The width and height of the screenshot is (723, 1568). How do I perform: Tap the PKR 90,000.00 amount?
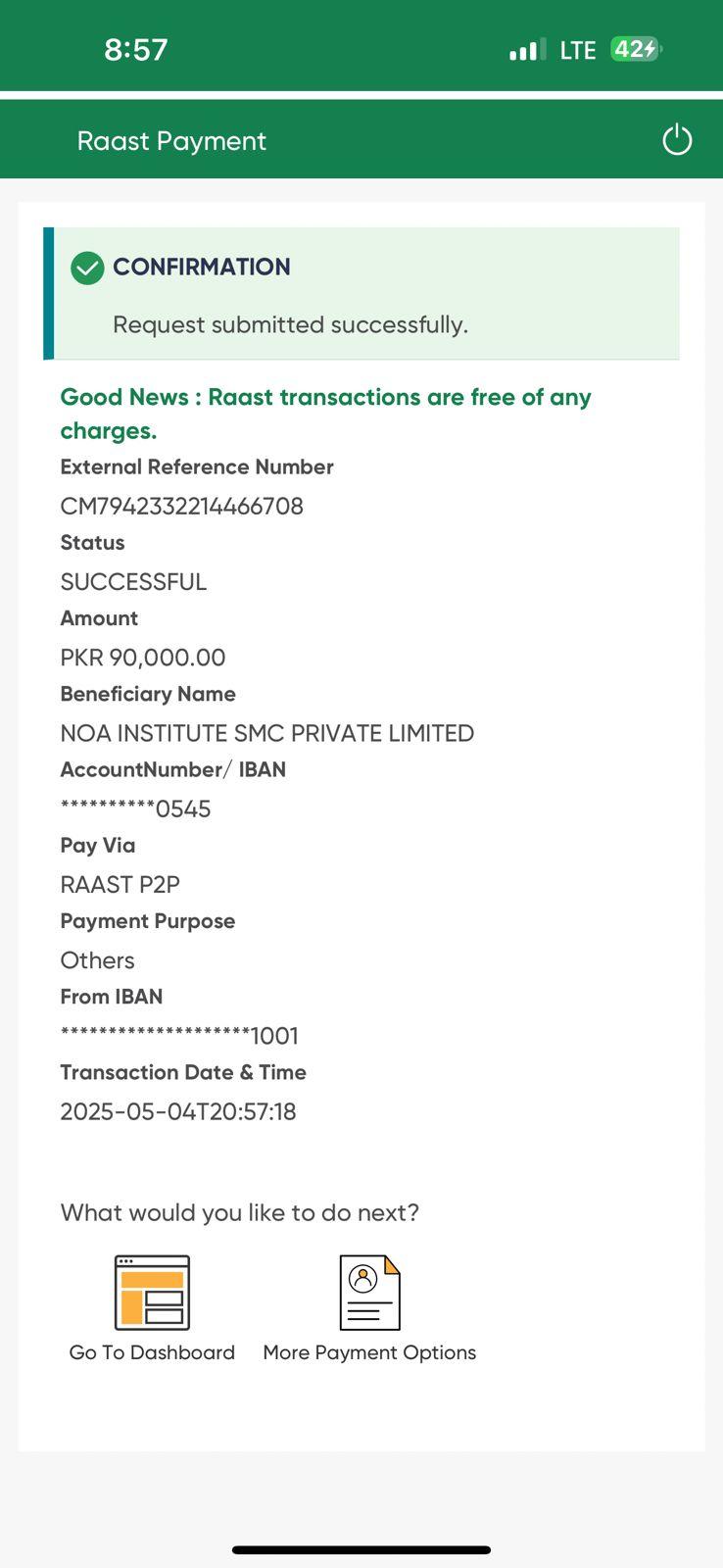click(143, 658)
